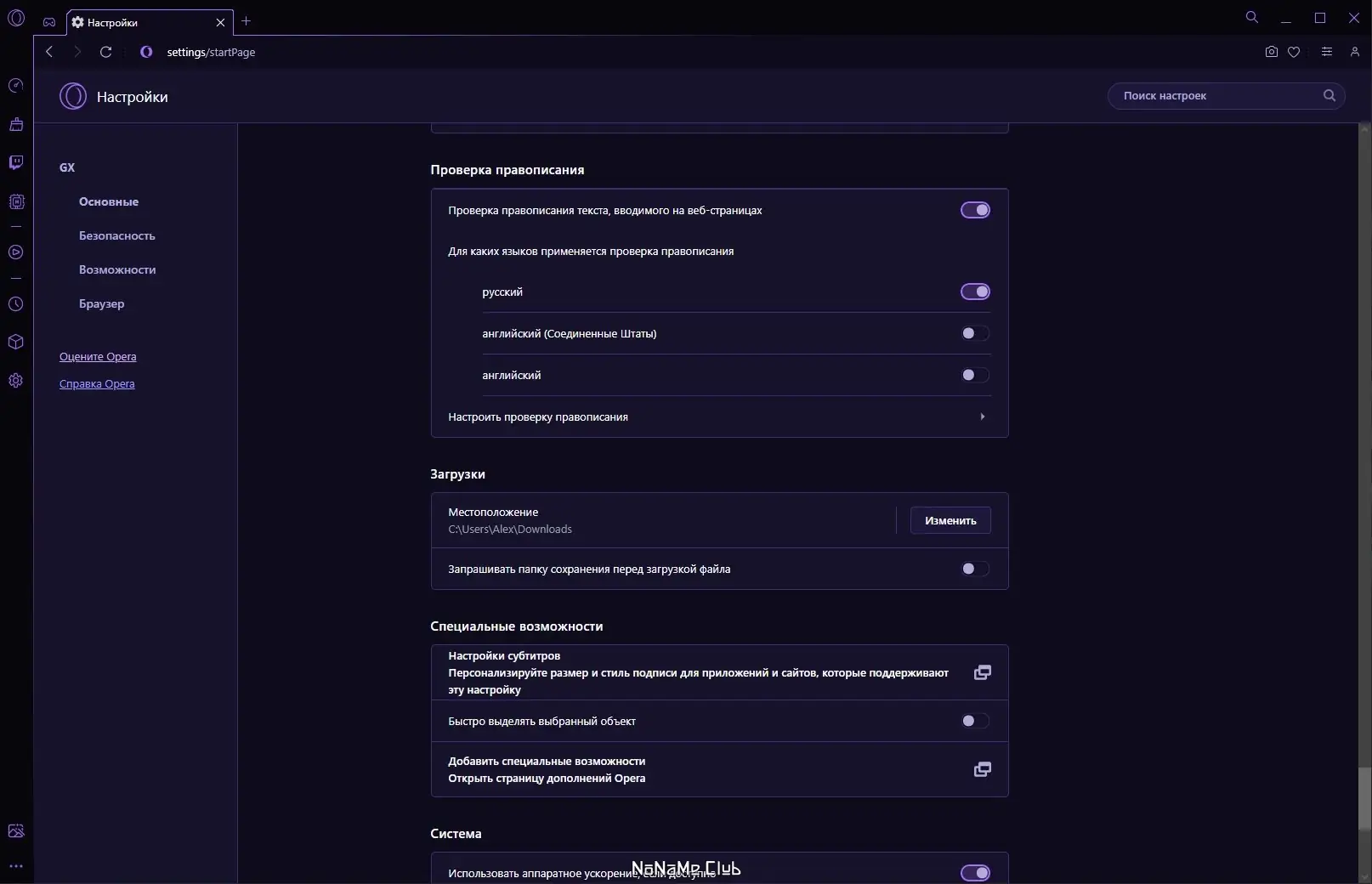Click the settings page vertical scrollbar
The image size is (1372, 884).
pos(1364,797)
